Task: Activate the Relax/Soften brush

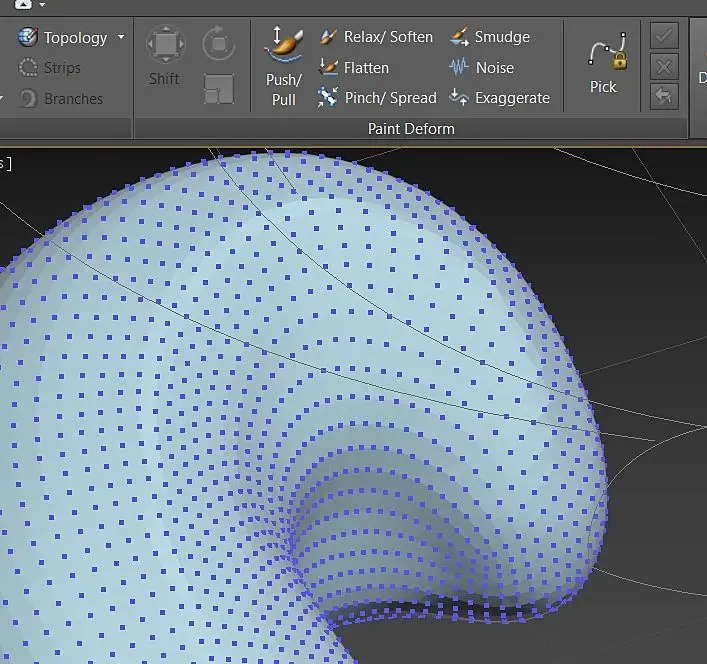Action: click(x=376, y=37)
